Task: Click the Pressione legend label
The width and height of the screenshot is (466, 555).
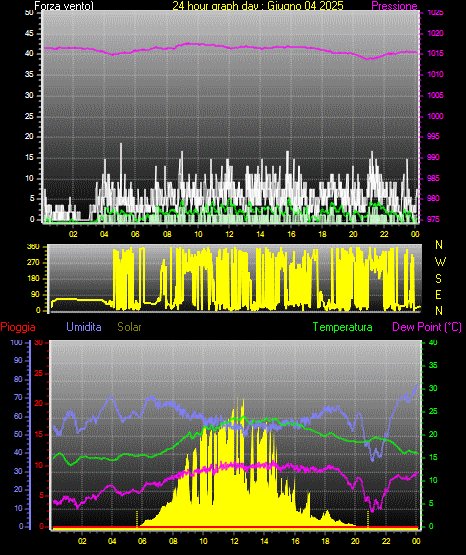Action: [394, 6]
